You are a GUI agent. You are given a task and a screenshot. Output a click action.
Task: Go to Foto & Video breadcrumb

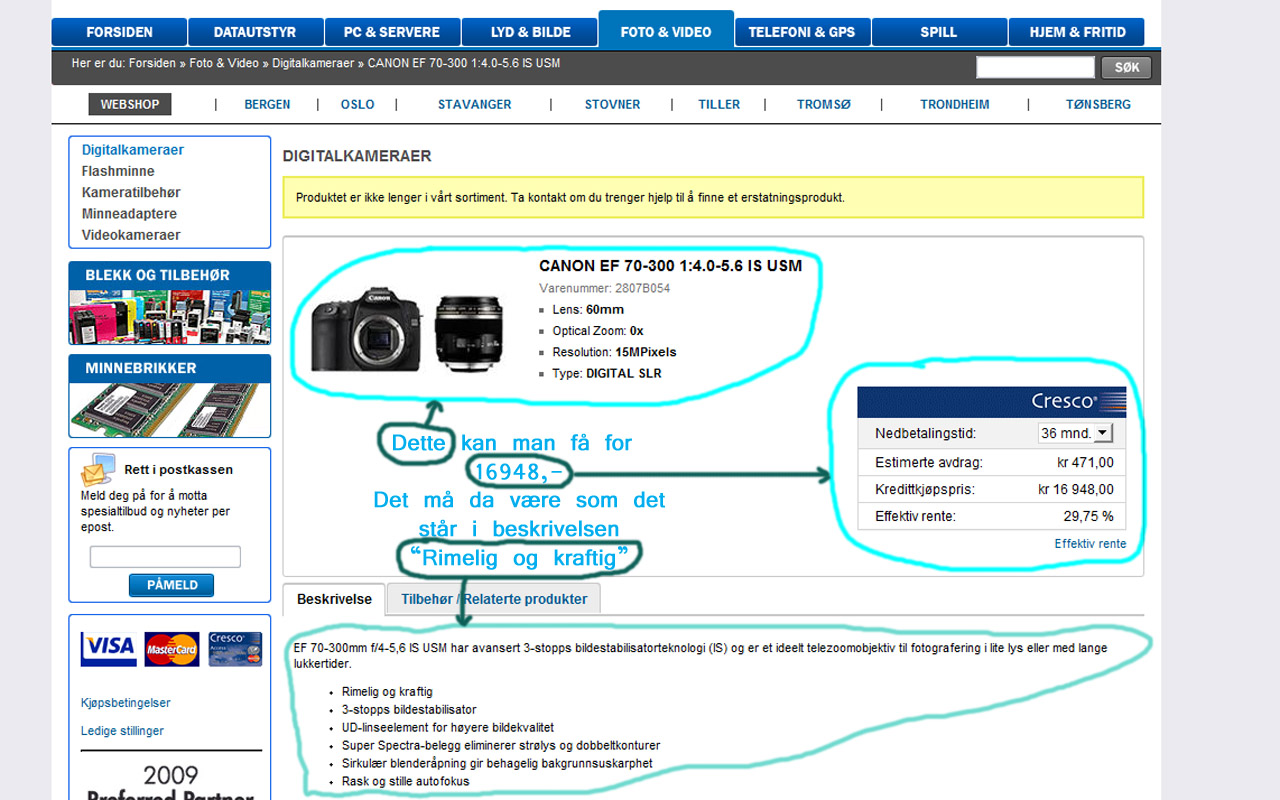[x=224, y=63]
